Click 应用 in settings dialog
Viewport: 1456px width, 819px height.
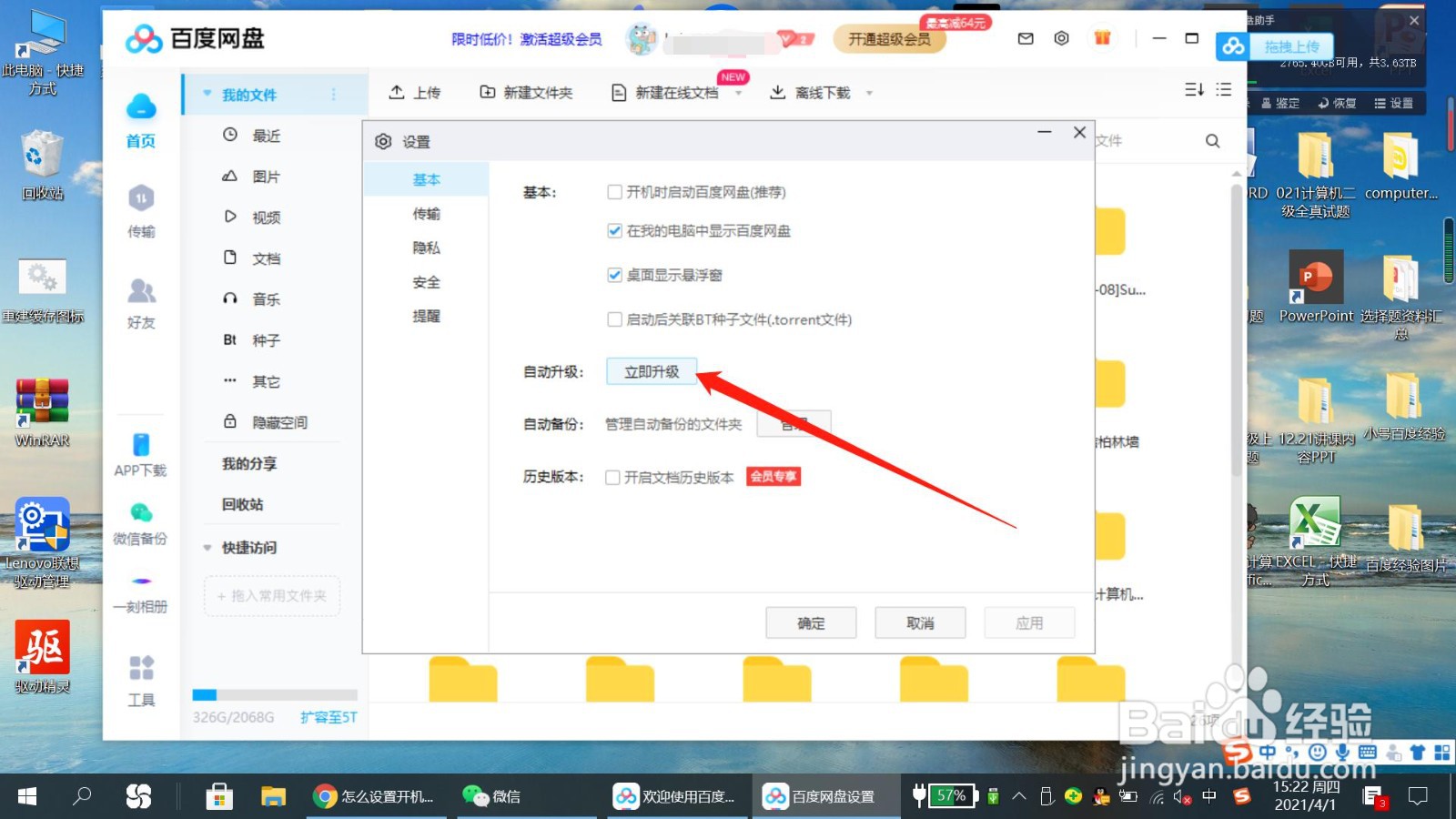point(1029,623)
